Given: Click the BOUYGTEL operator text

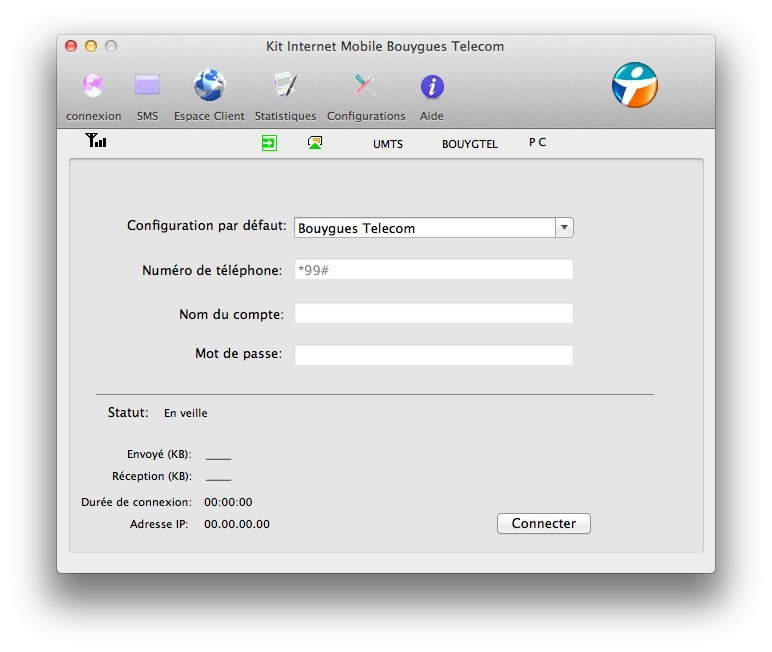Looking at the screenshot, I should (x=470, y=144).
